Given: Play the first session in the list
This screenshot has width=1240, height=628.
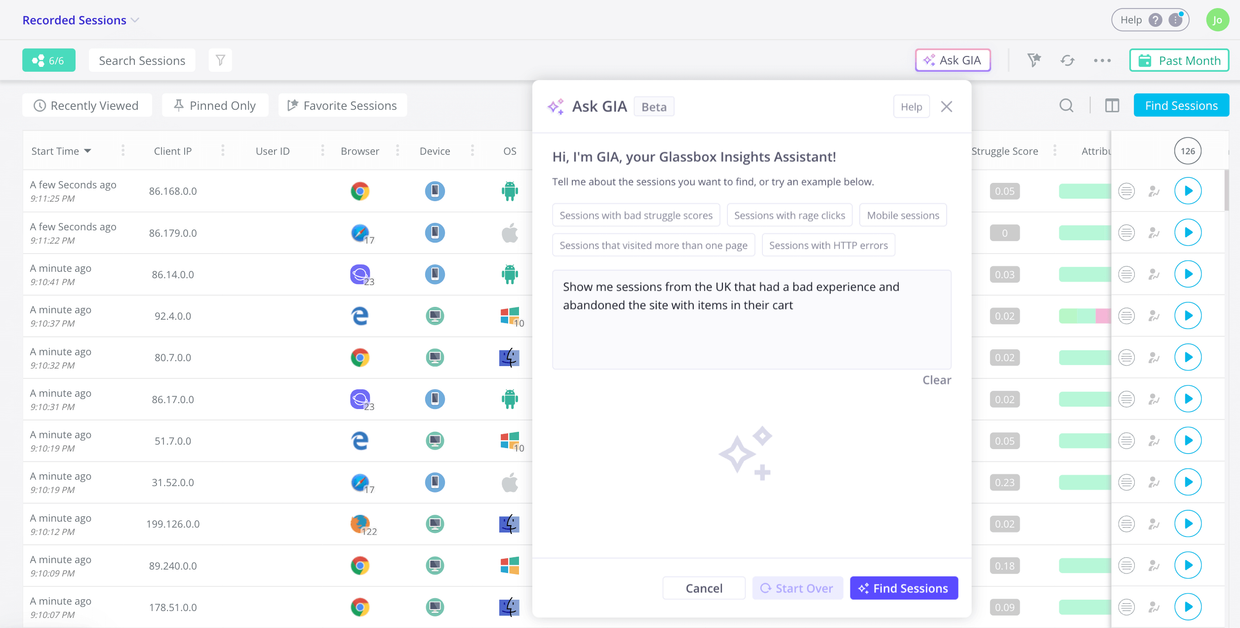Looking at the screenshot, I should pos(1187,191).
